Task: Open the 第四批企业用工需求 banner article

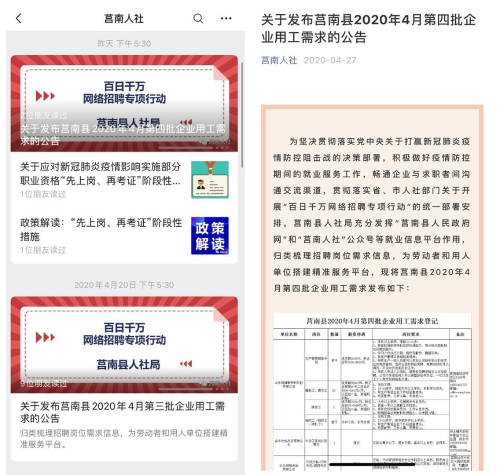Action: coord(124,103)
